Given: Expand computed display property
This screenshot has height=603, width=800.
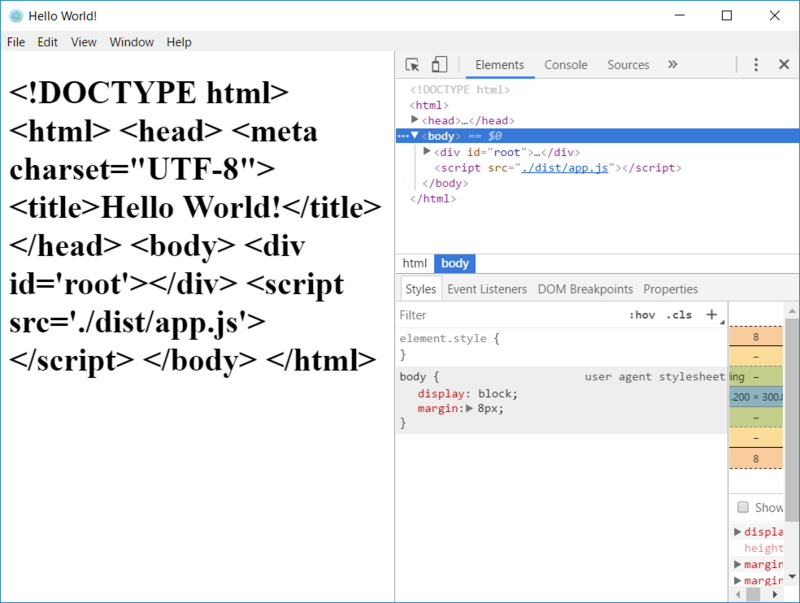Looking at the screenshot, I should coord(737,532).
